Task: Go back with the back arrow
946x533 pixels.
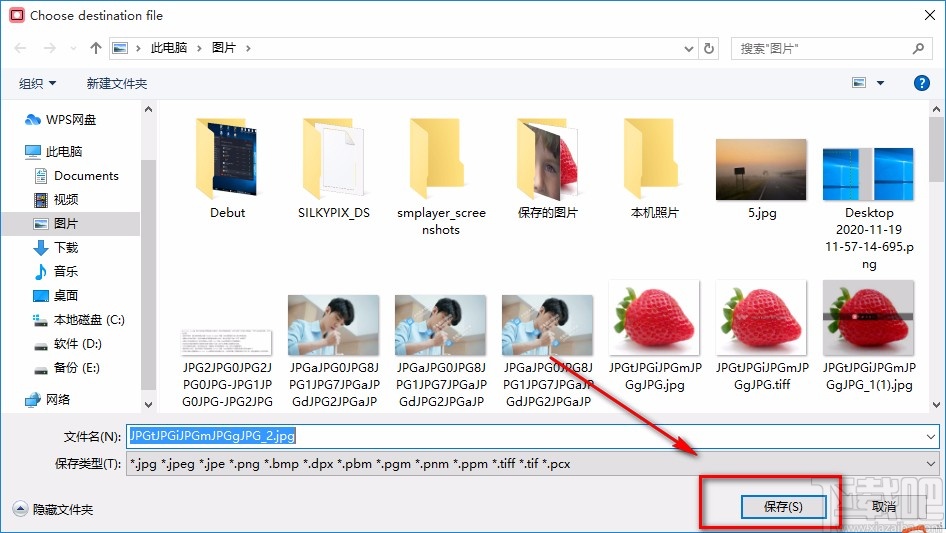Action: pyautogui.click(x=21, y=48)
